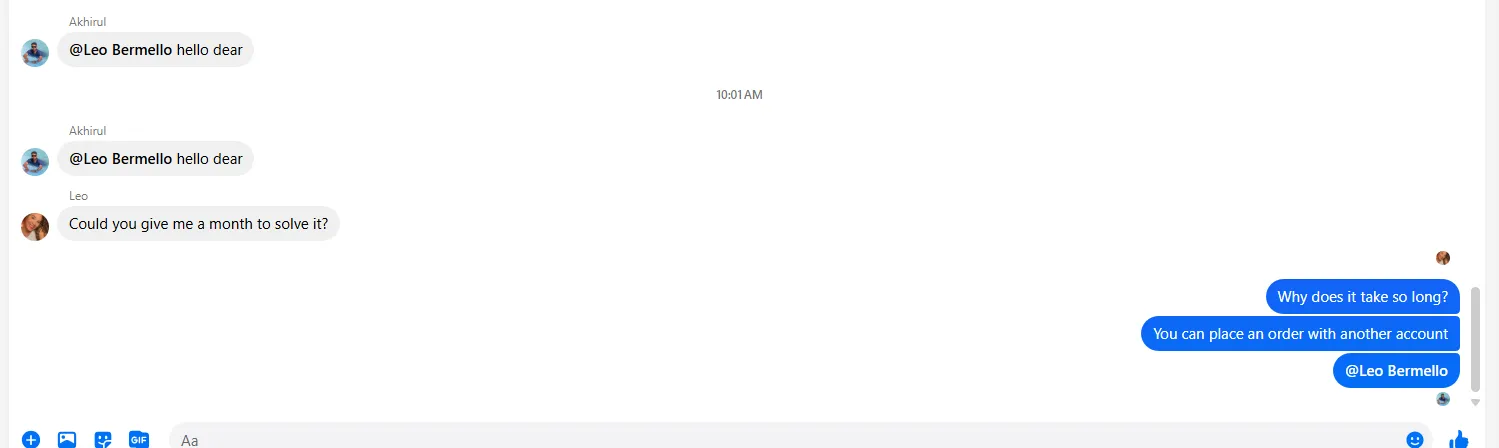Open the GIF picker icon
This screenshot has width=1499, height=448.
[x=139, y=439]
